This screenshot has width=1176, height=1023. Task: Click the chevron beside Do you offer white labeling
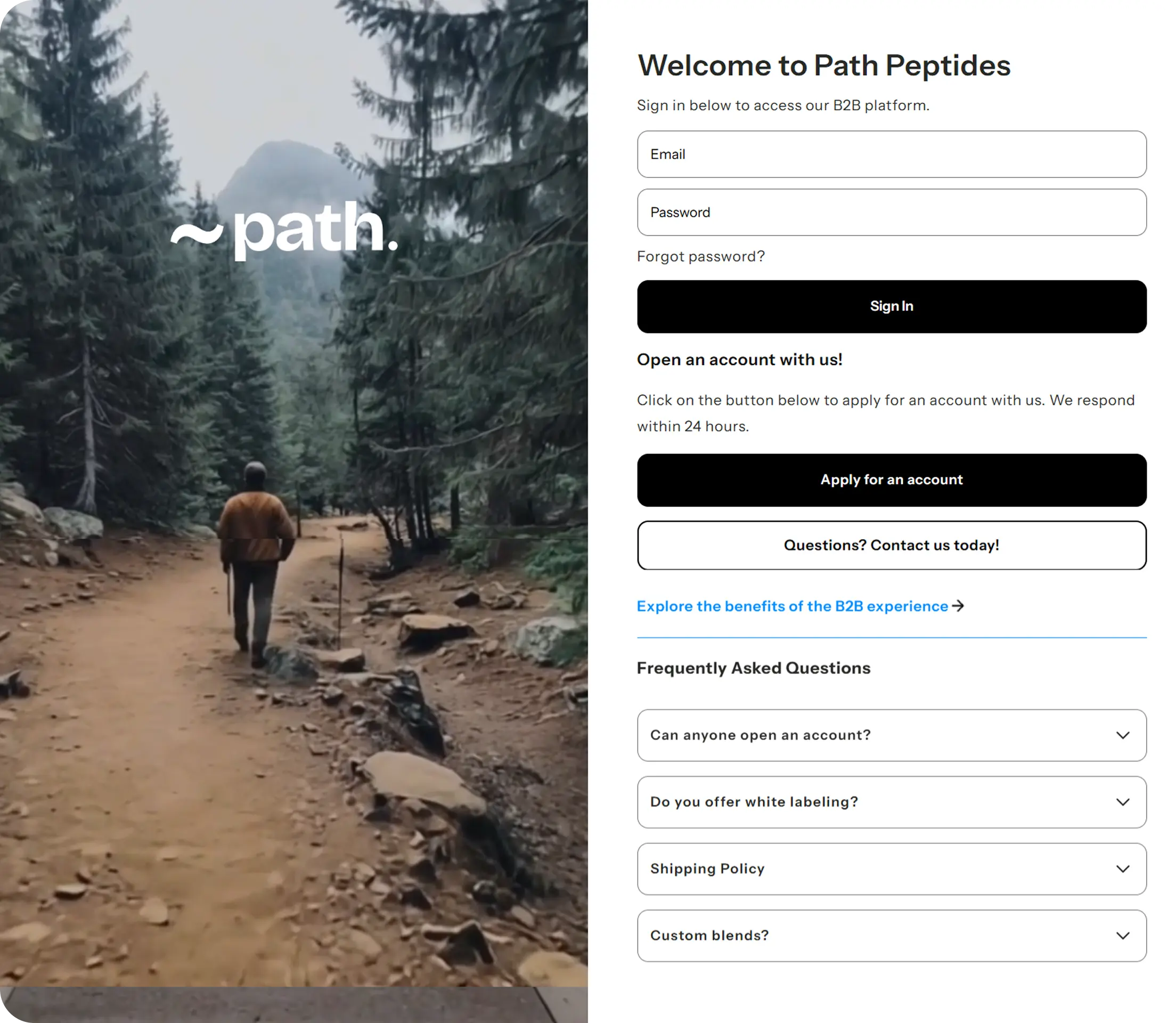tap(1122, 802)
